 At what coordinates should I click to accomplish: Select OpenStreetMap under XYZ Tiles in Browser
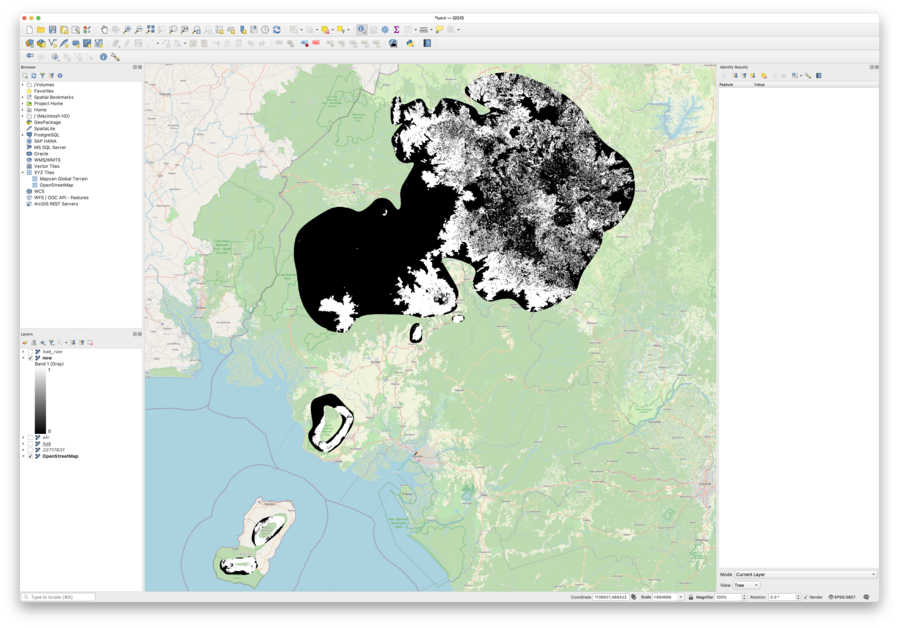click(56, 185)
